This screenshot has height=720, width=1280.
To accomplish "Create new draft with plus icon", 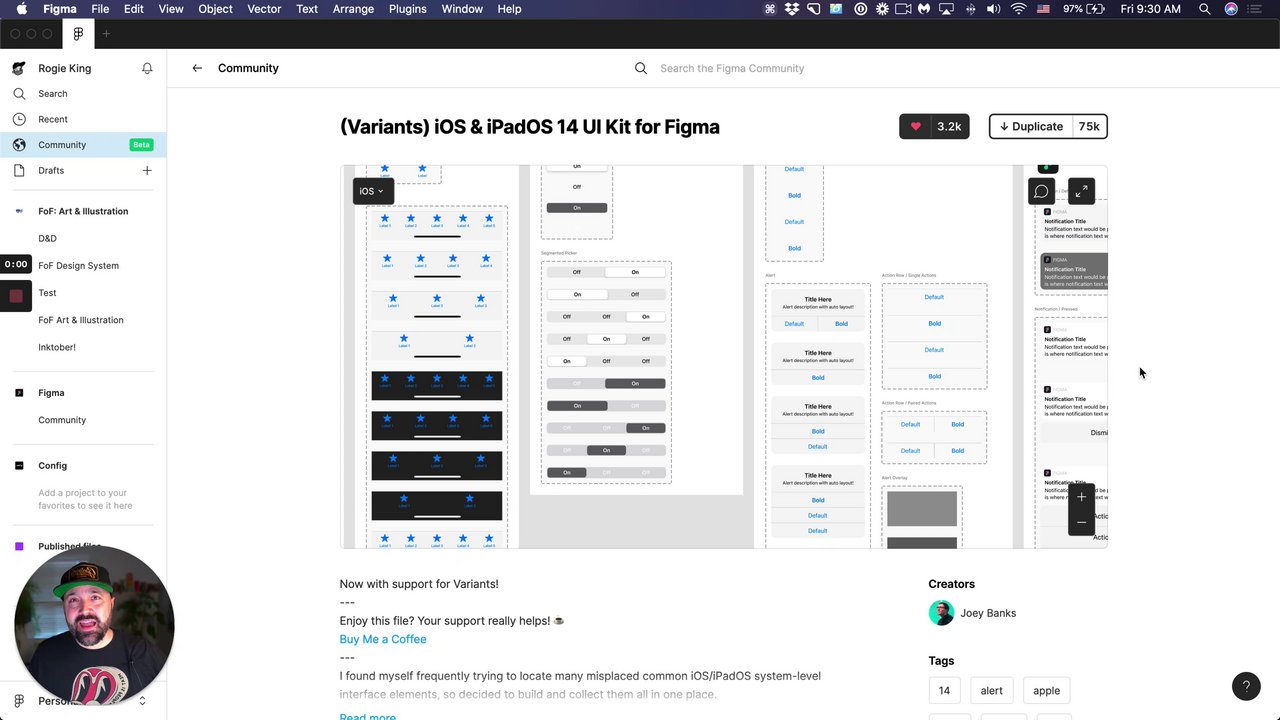I will click(147, 171).
